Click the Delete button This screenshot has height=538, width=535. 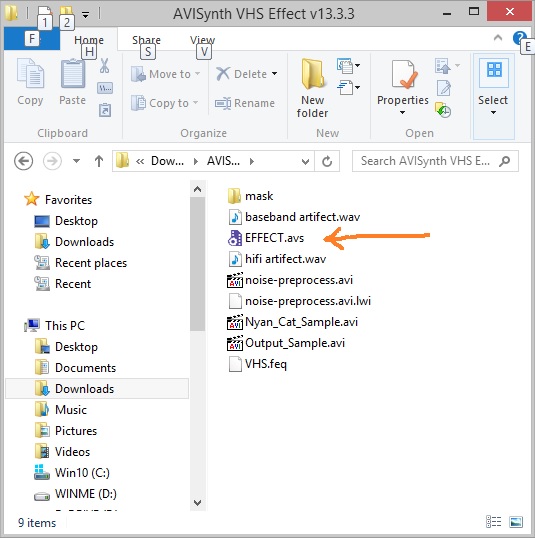coord(242,74)
